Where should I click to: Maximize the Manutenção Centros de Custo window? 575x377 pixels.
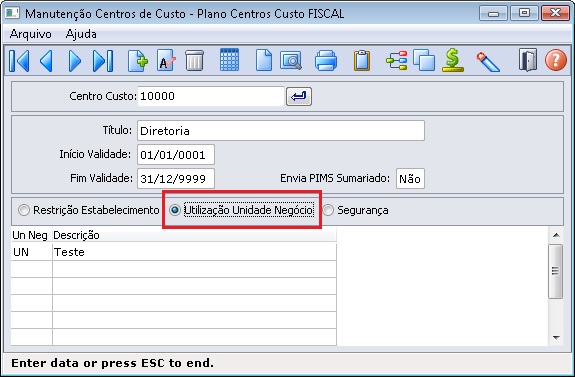point(524,13)
